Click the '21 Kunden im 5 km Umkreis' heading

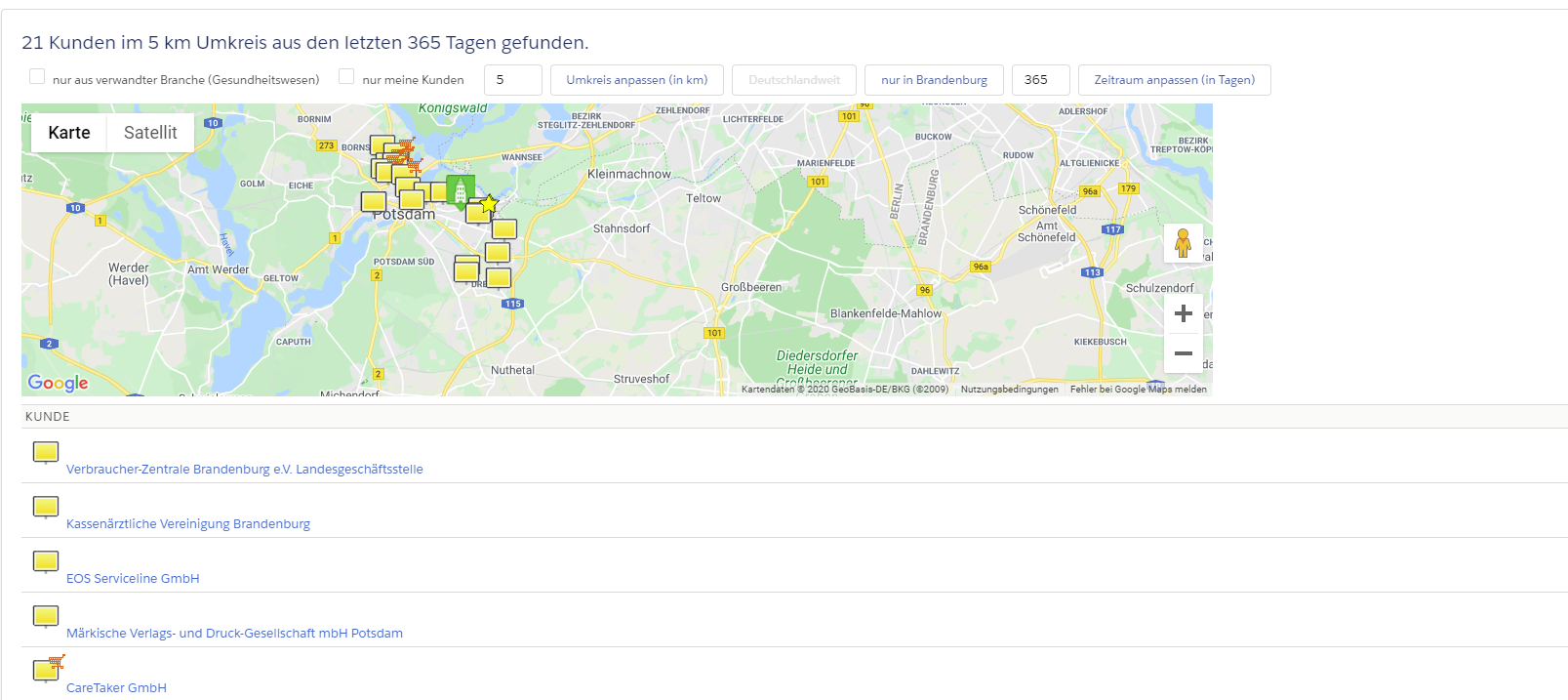305,43
